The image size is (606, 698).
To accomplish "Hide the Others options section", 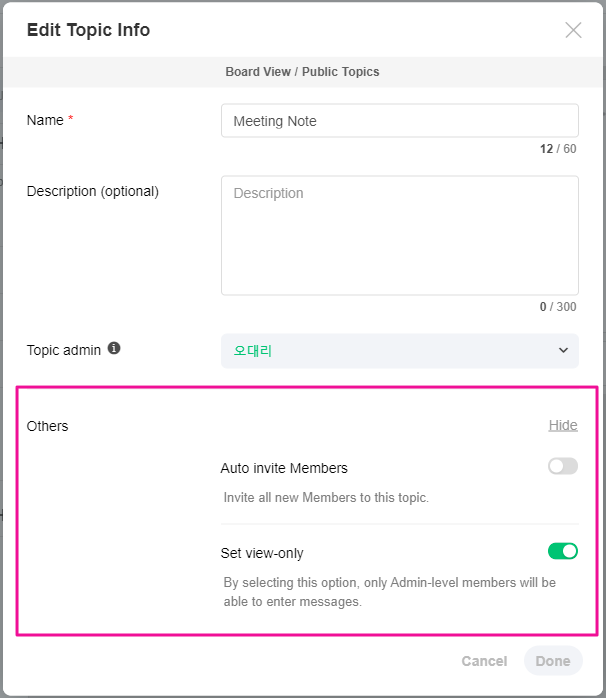I will (x=562, y=425).
